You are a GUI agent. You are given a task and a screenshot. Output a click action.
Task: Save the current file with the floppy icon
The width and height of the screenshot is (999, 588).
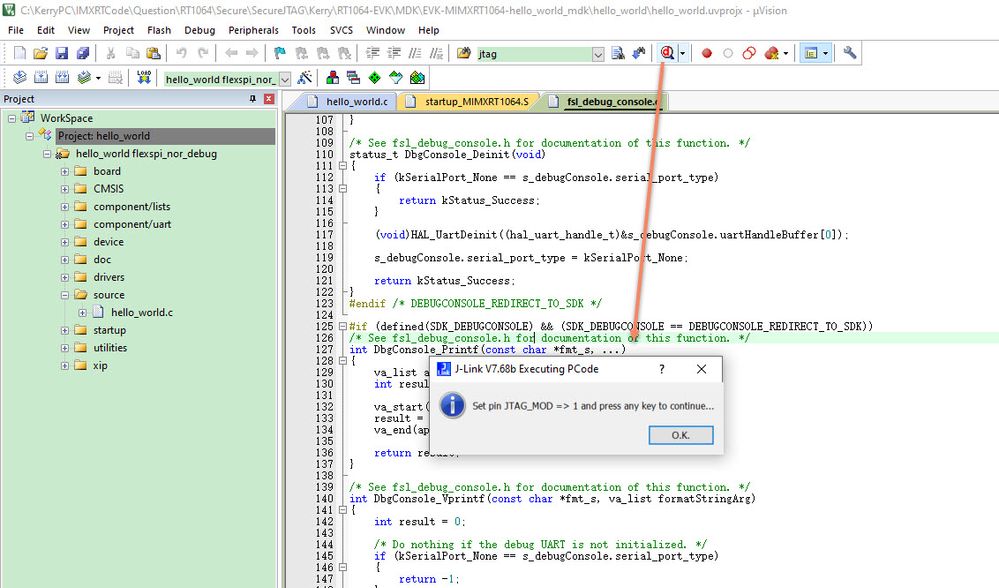pos(62,54)
